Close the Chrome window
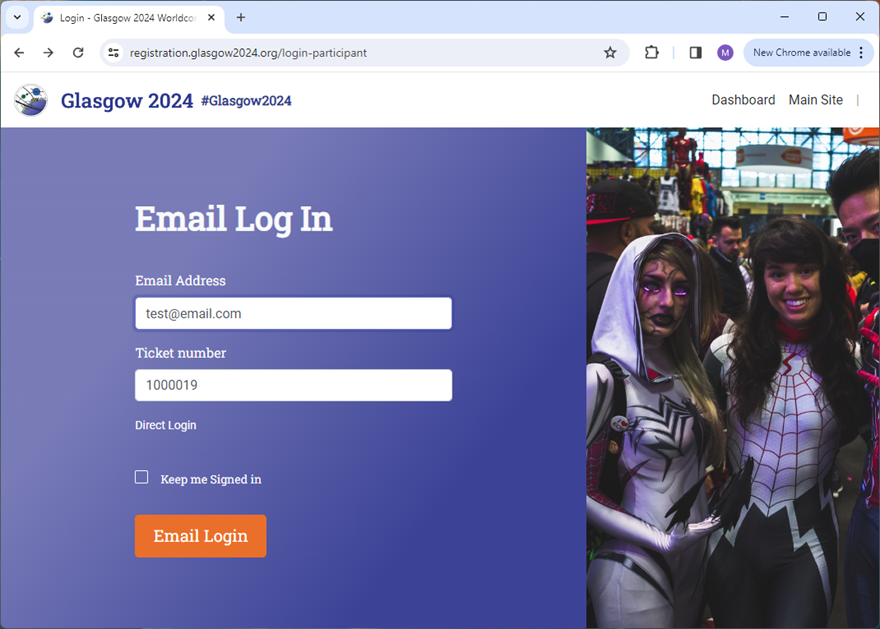The image size is (880, 629). pyautogui.click(x=860, y=17)
